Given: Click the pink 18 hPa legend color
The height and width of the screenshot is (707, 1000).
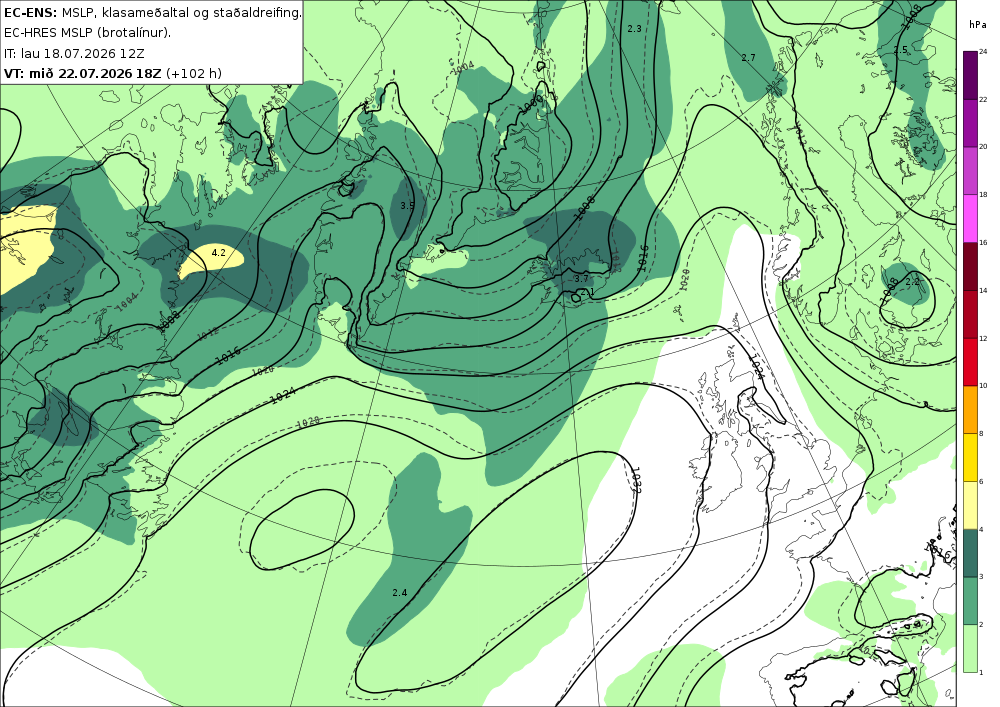Looking at the screenshot, I should (969, 219).
